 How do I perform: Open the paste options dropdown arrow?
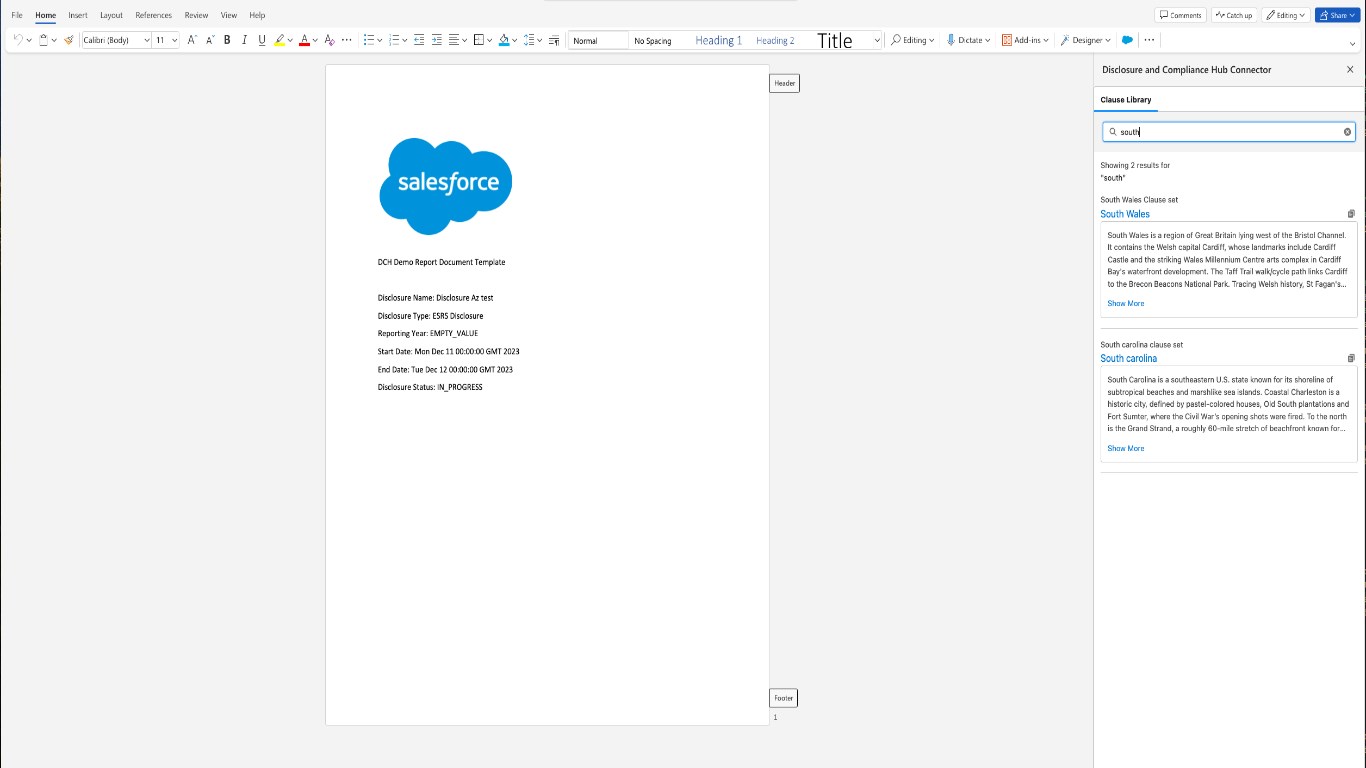(55, 40)
